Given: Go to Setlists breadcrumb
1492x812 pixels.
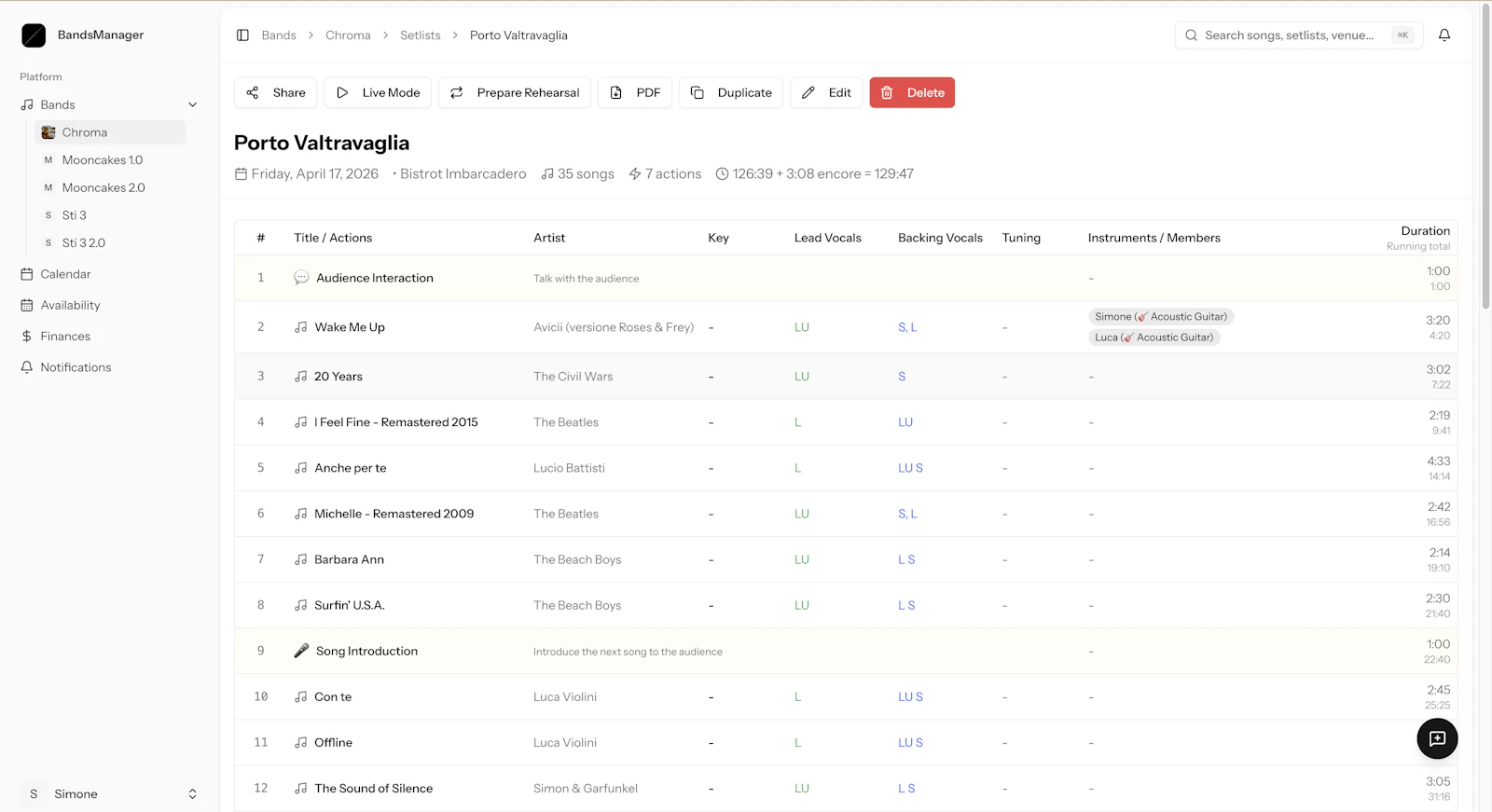Looking at the screenshot, I should [x=421, y=35].
